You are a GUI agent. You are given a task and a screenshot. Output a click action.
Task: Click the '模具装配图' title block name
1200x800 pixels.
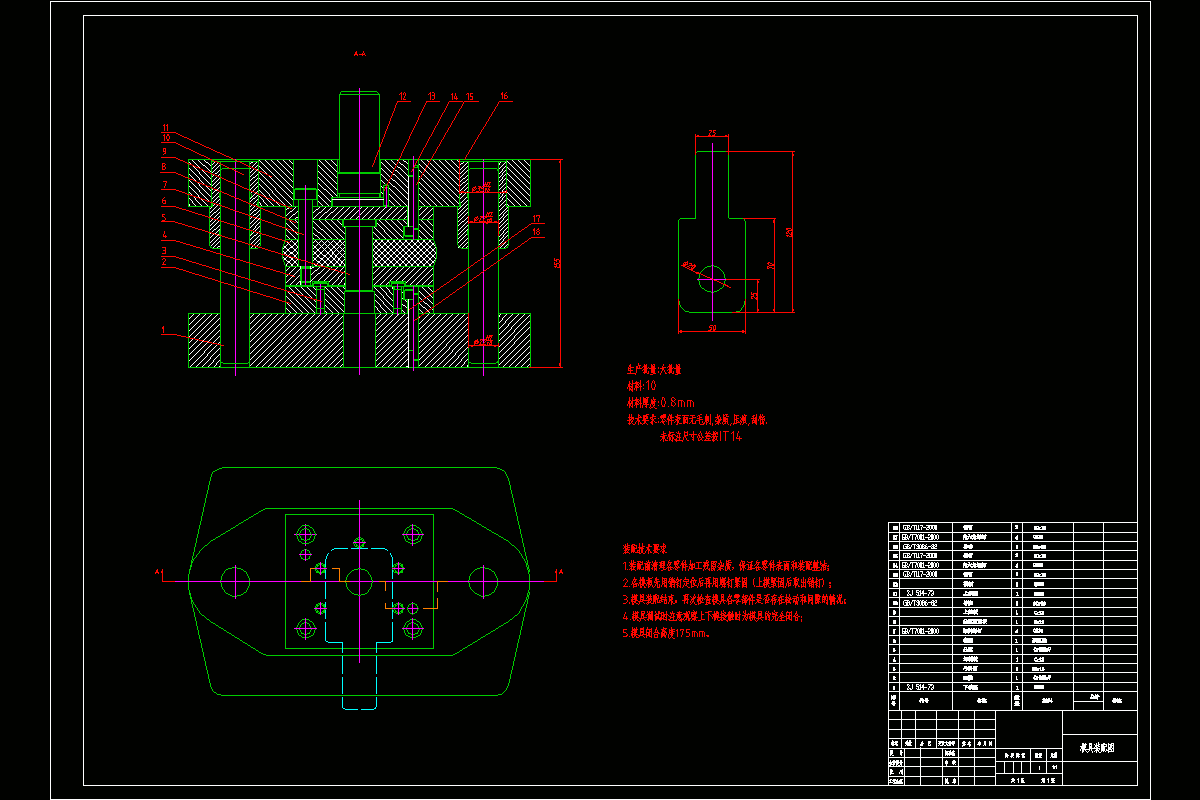pos(1097,747)
